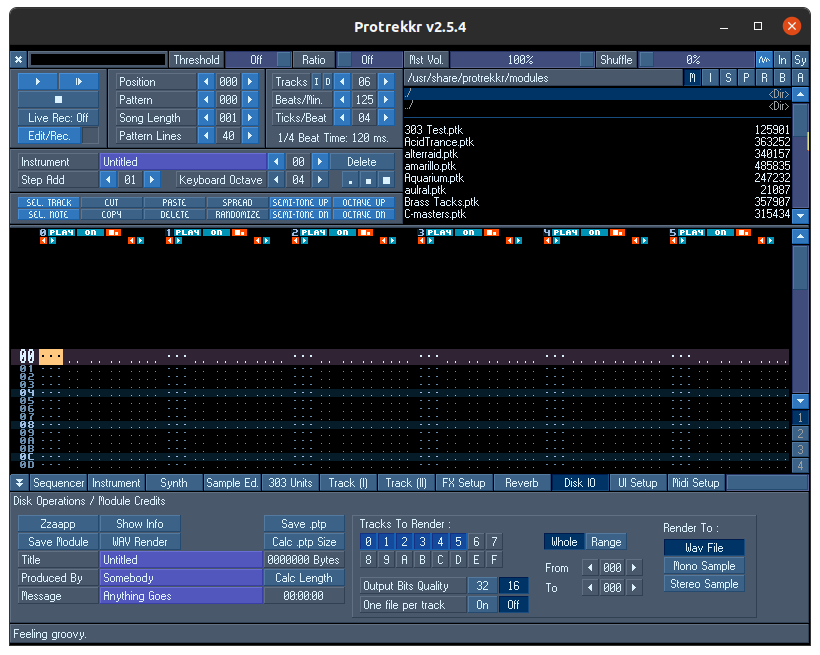Click the Save Module button
820x655 pixels.
[x=58, y=541]
